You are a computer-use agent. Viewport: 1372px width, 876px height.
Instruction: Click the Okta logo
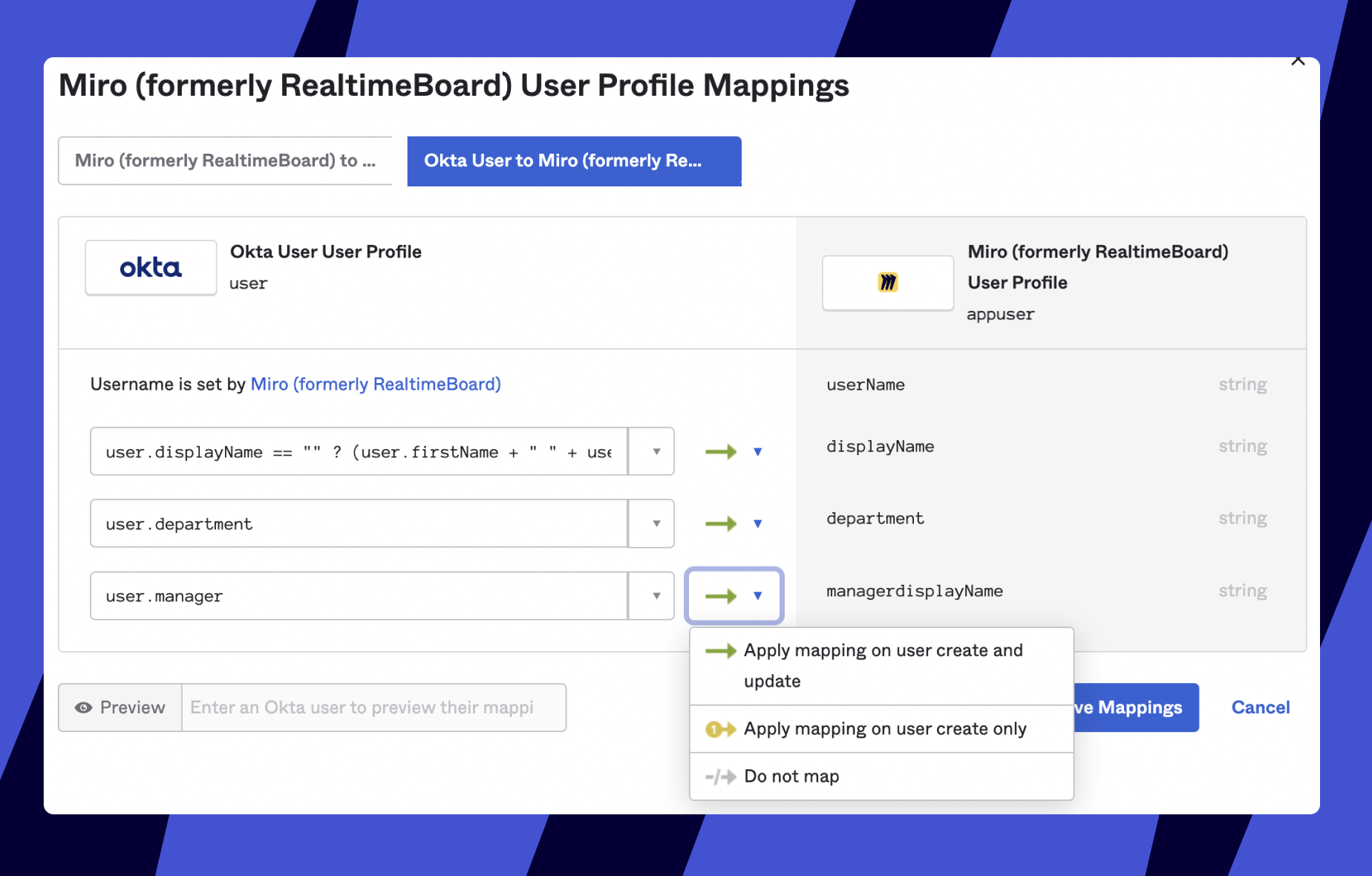pos(151,267)
